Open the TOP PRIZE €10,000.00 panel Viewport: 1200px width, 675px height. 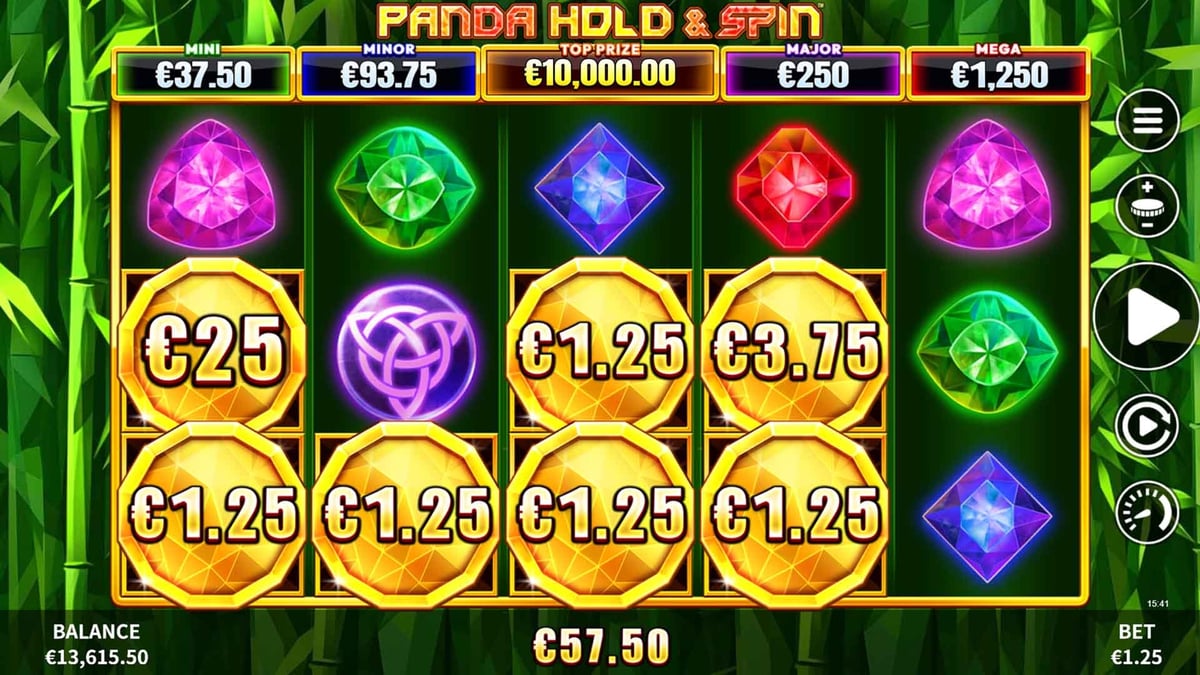(600, 72)
